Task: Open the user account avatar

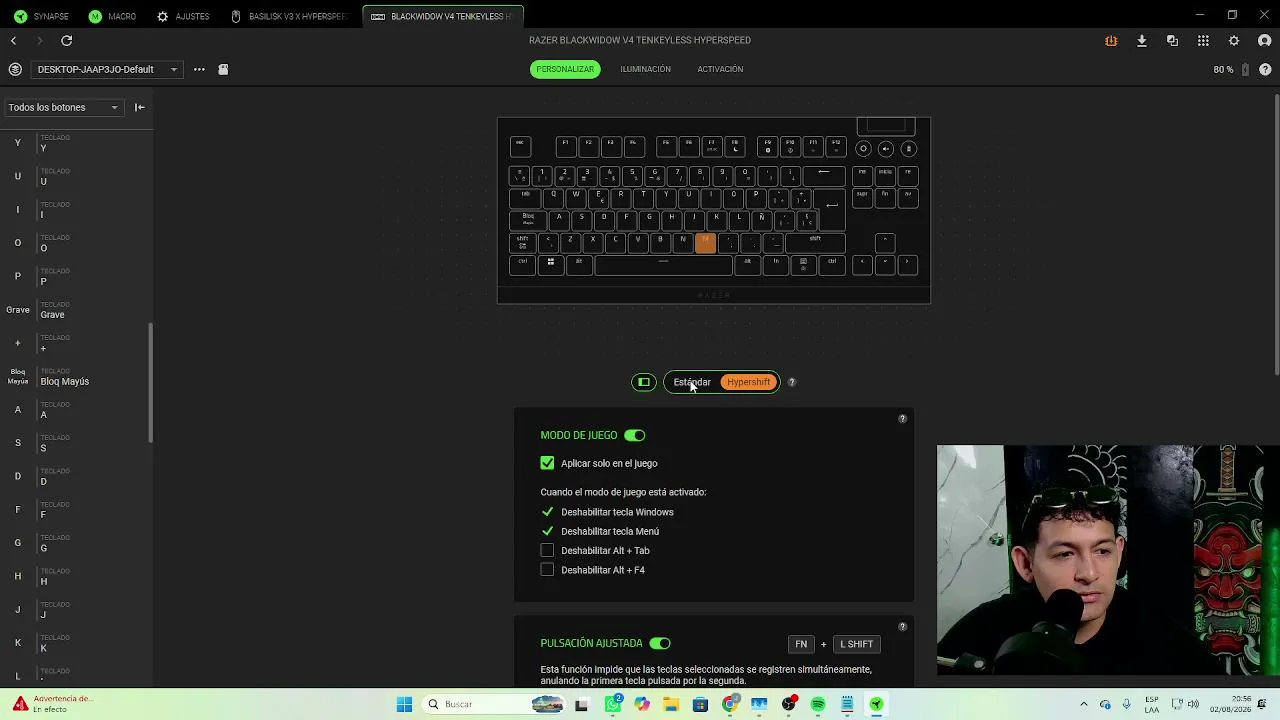Action: point(1265,41)
